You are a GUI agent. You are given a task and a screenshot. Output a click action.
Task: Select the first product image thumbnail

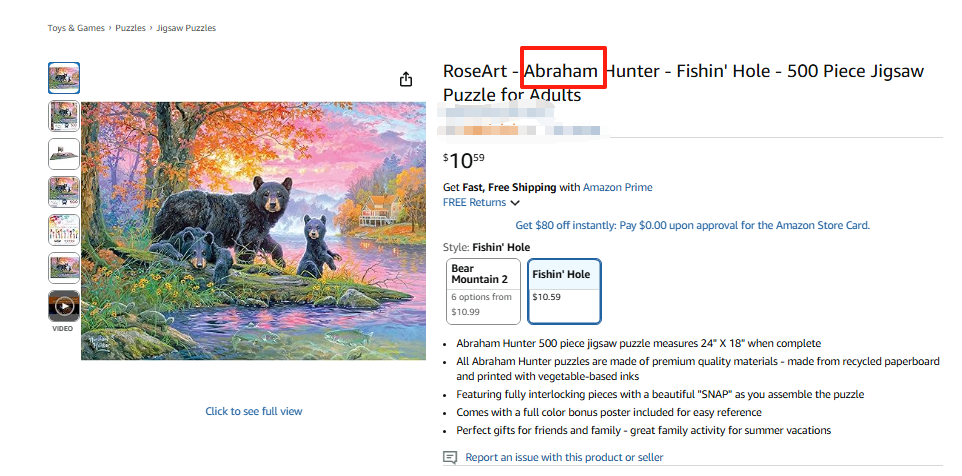[x=64, y=78]
